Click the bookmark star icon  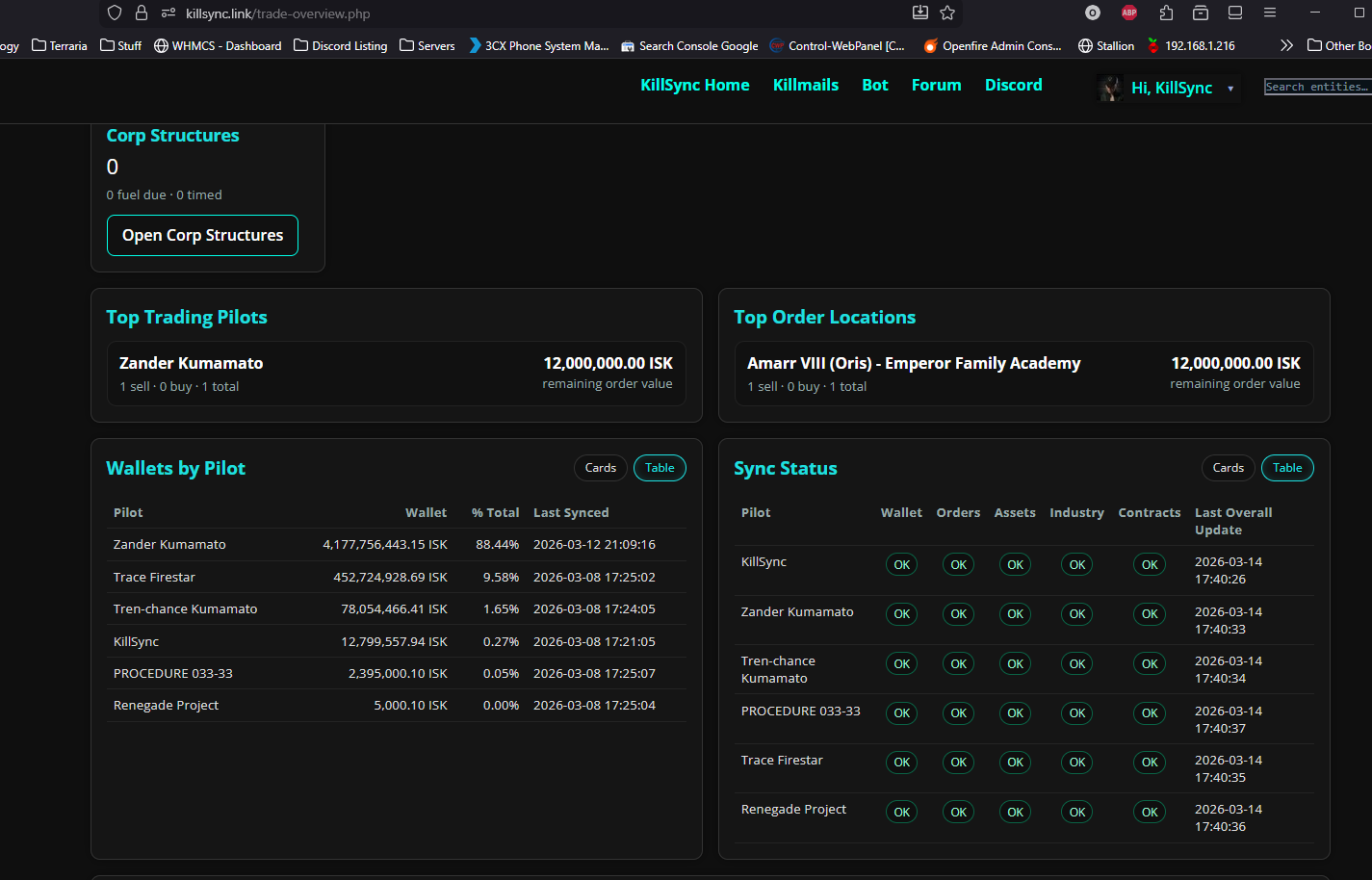[947, 13]
